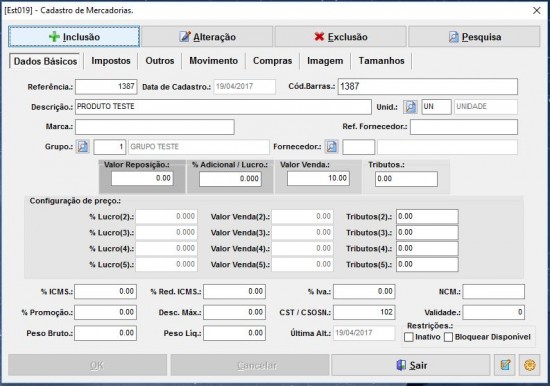Click the Inclusão button
550x386 pixels.
click(74, 36)
